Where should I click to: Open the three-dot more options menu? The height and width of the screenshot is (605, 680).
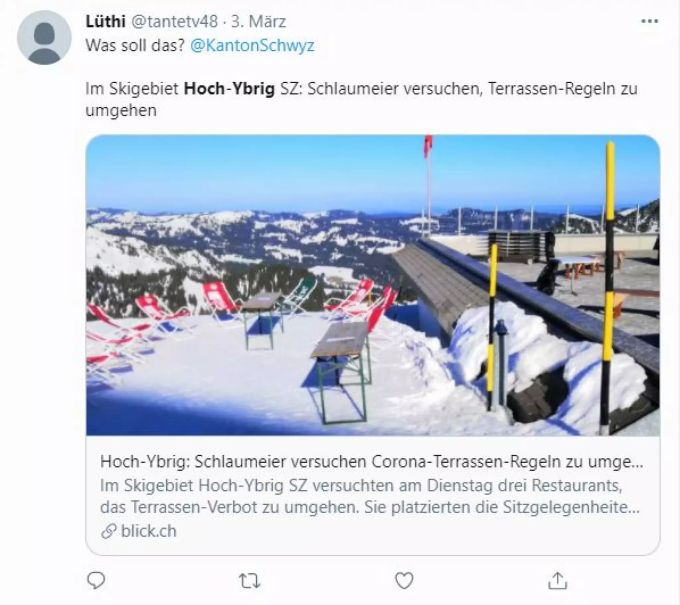point(649,21)
